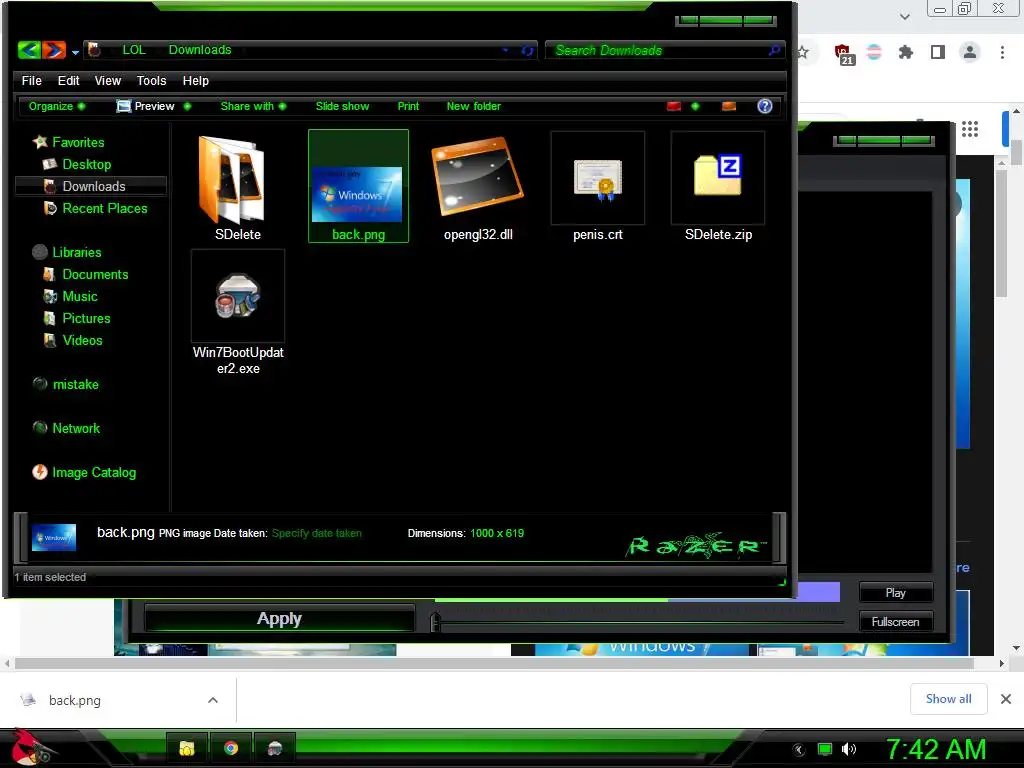This screenshot has height=768, width=1024.
Task: Start a Slide show
Action: click(x=342, y=106)
